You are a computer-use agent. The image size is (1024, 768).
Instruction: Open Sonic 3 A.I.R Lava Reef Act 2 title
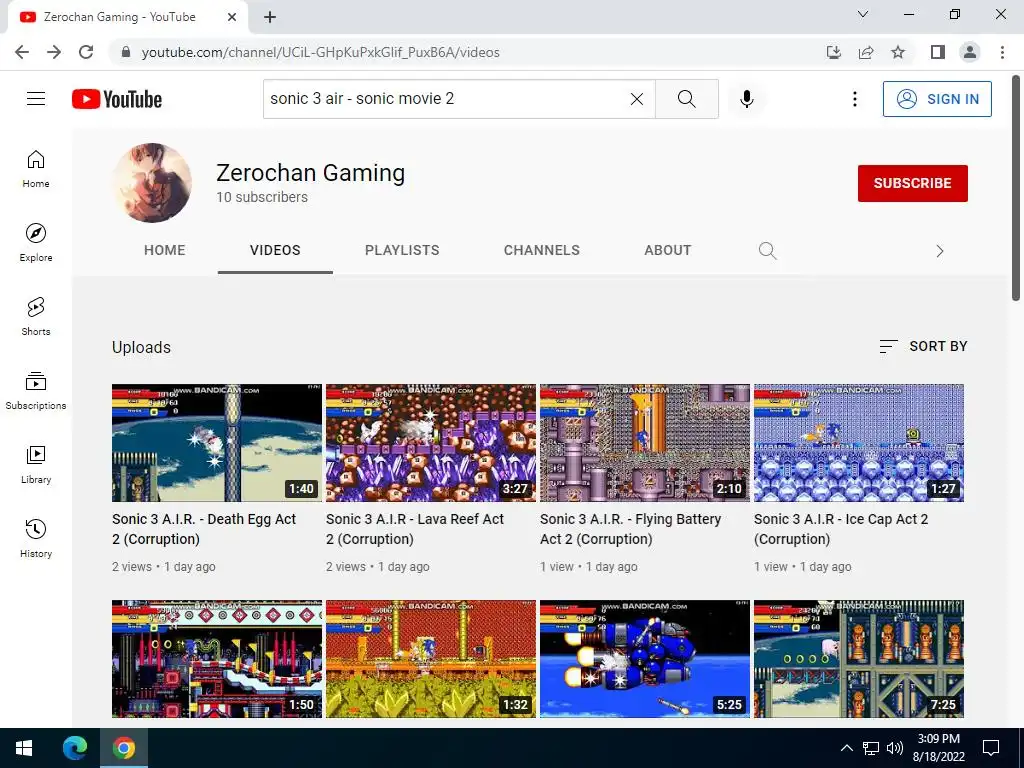[415, 529]
